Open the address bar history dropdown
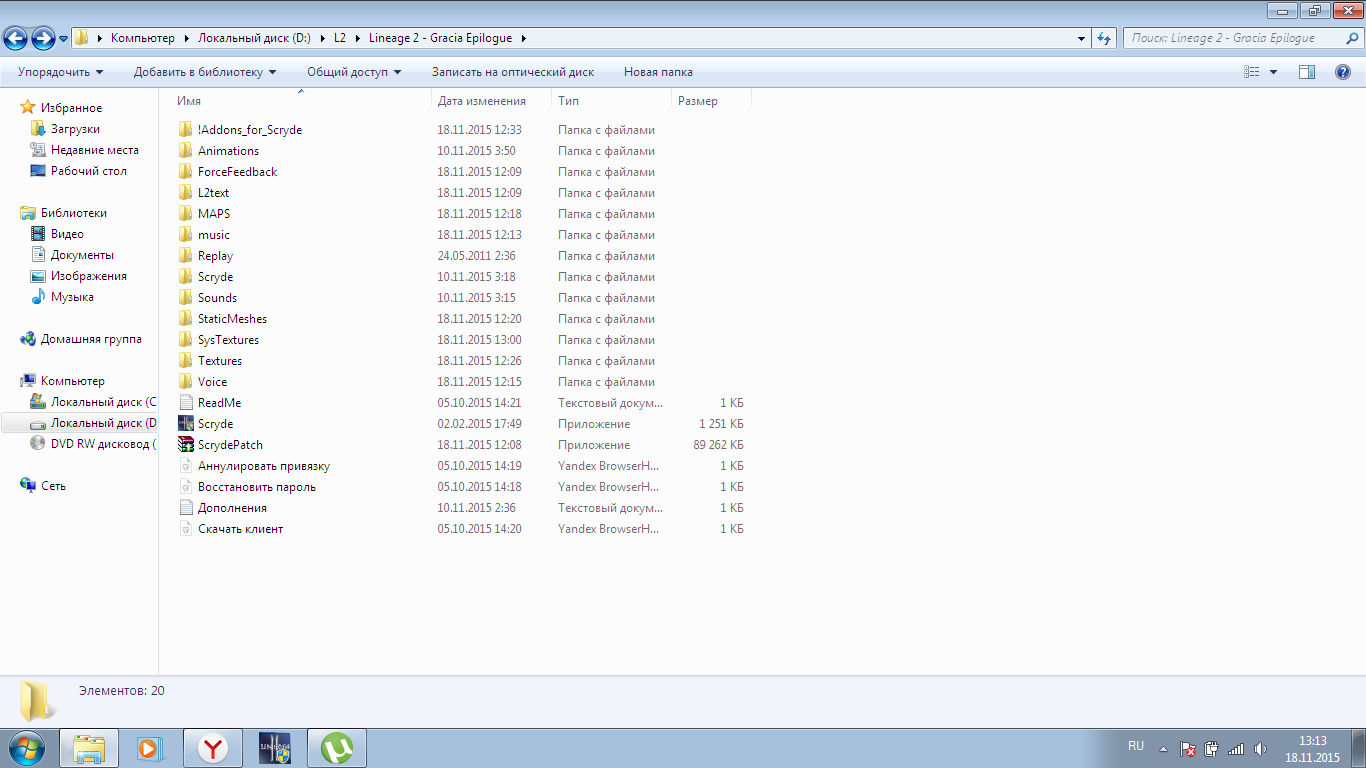This screenshot has width=1366, height=768. point(1081,38)
